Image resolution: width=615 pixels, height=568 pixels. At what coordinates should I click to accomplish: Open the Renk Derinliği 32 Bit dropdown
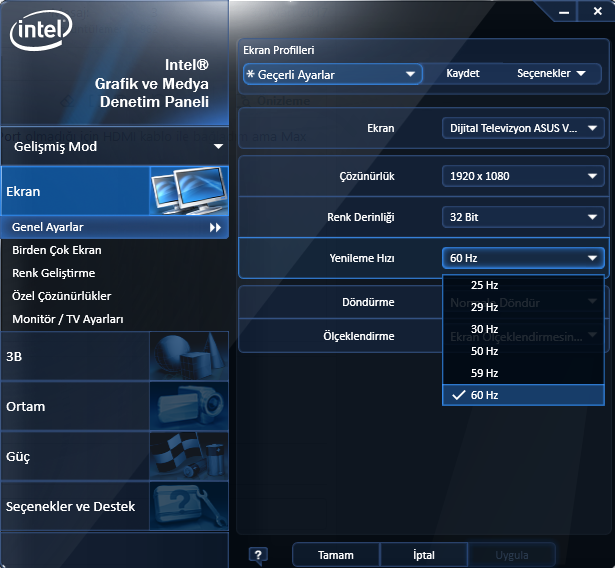point(523,217)
